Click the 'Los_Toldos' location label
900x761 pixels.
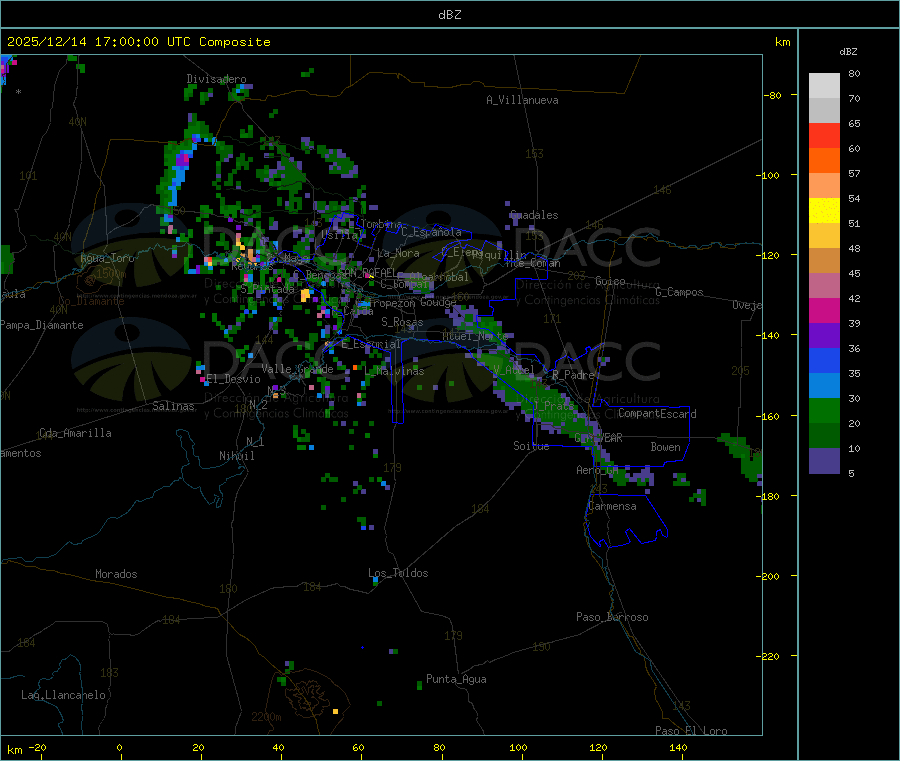coord(398,573)
